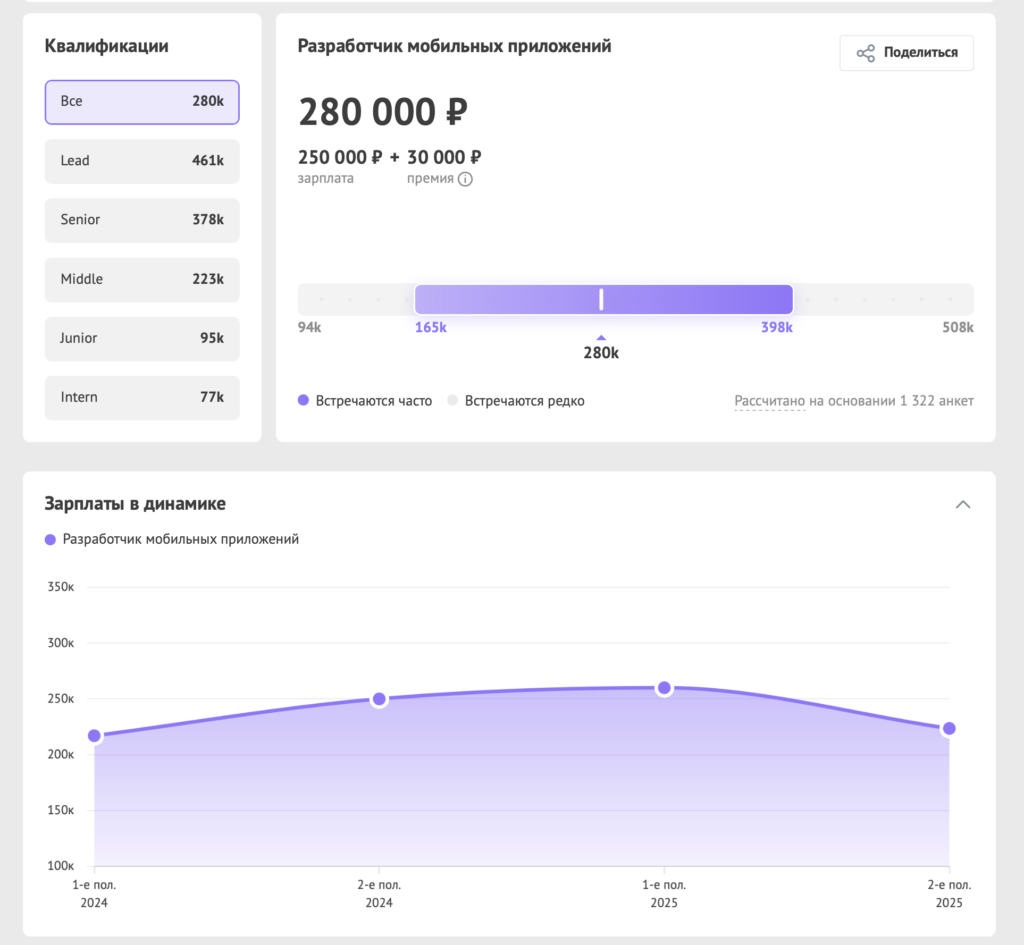Image resolution: width=1024 pixels, height=945 pixels.
Task: Click the info icon next to премия
Action: pyautogui.click(x=465, y=179)
